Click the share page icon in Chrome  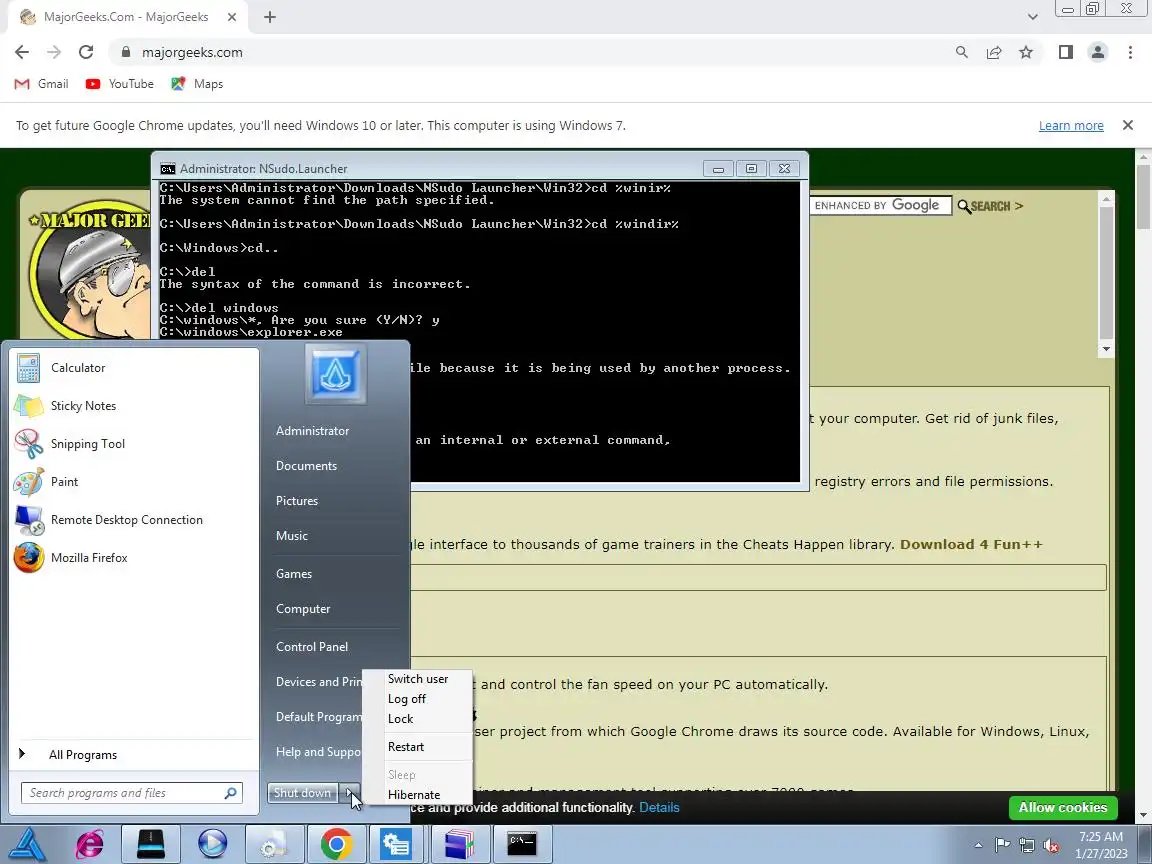[x=994, y=52]
